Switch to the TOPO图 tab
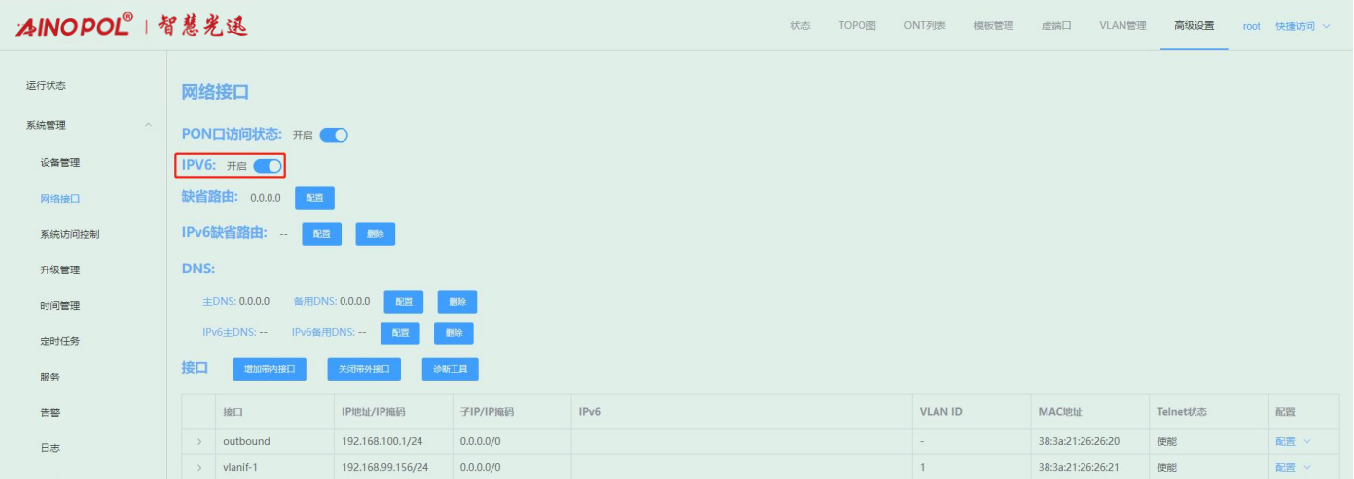 856,26
